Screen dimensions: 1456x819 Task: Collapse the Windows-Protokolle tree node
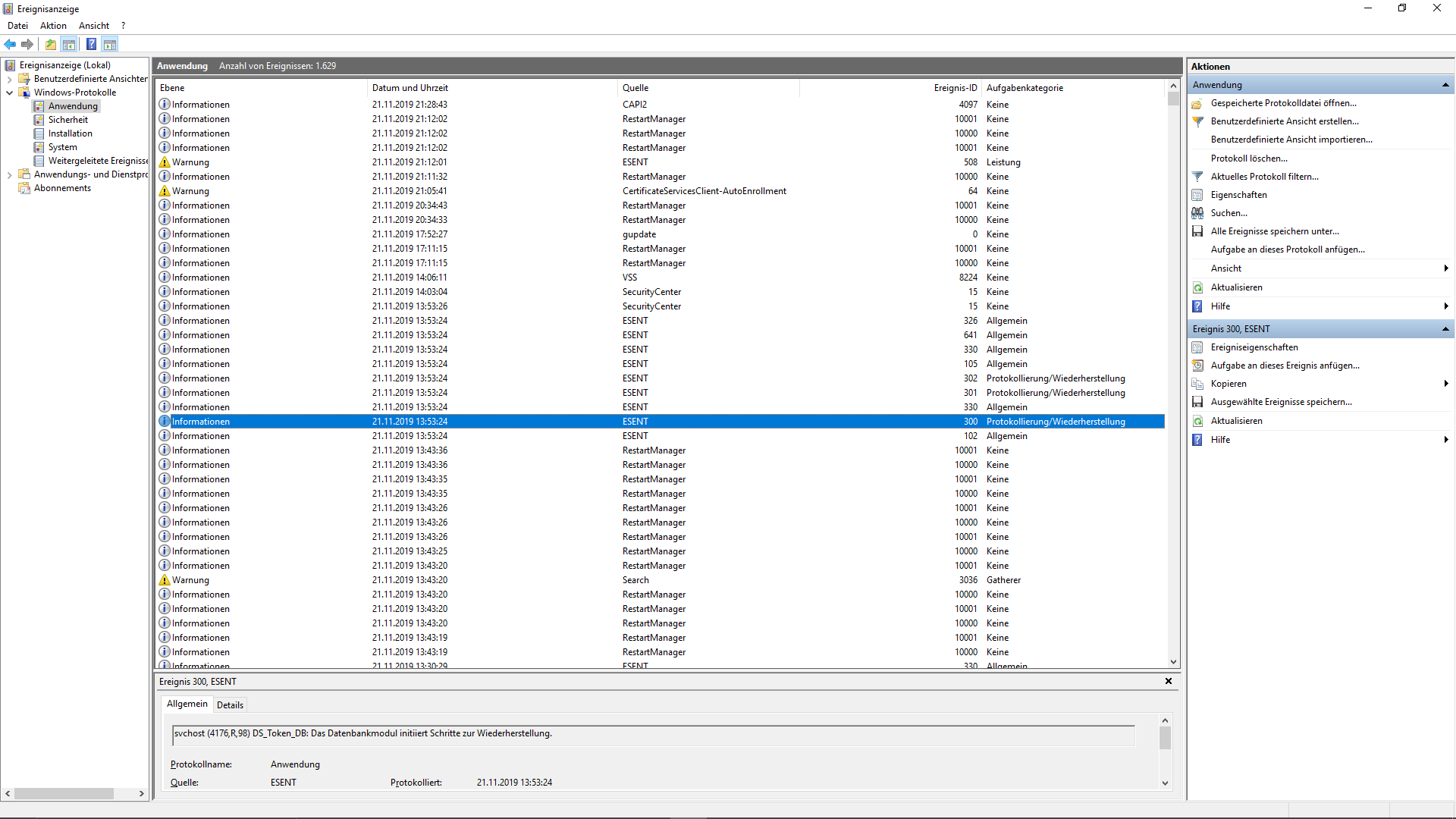[9, 93]
